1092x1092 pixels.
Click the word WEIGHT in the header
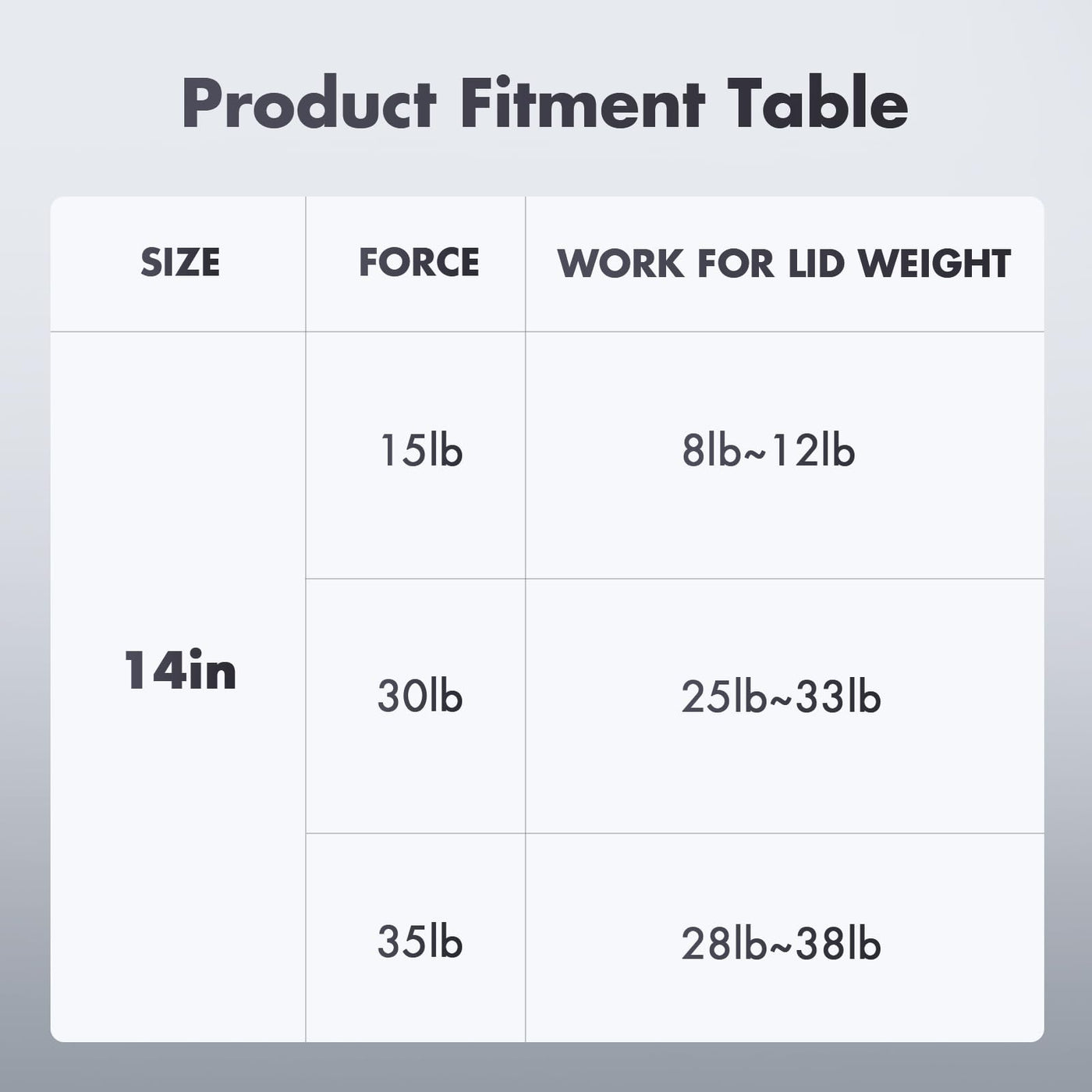coord(934,263)
